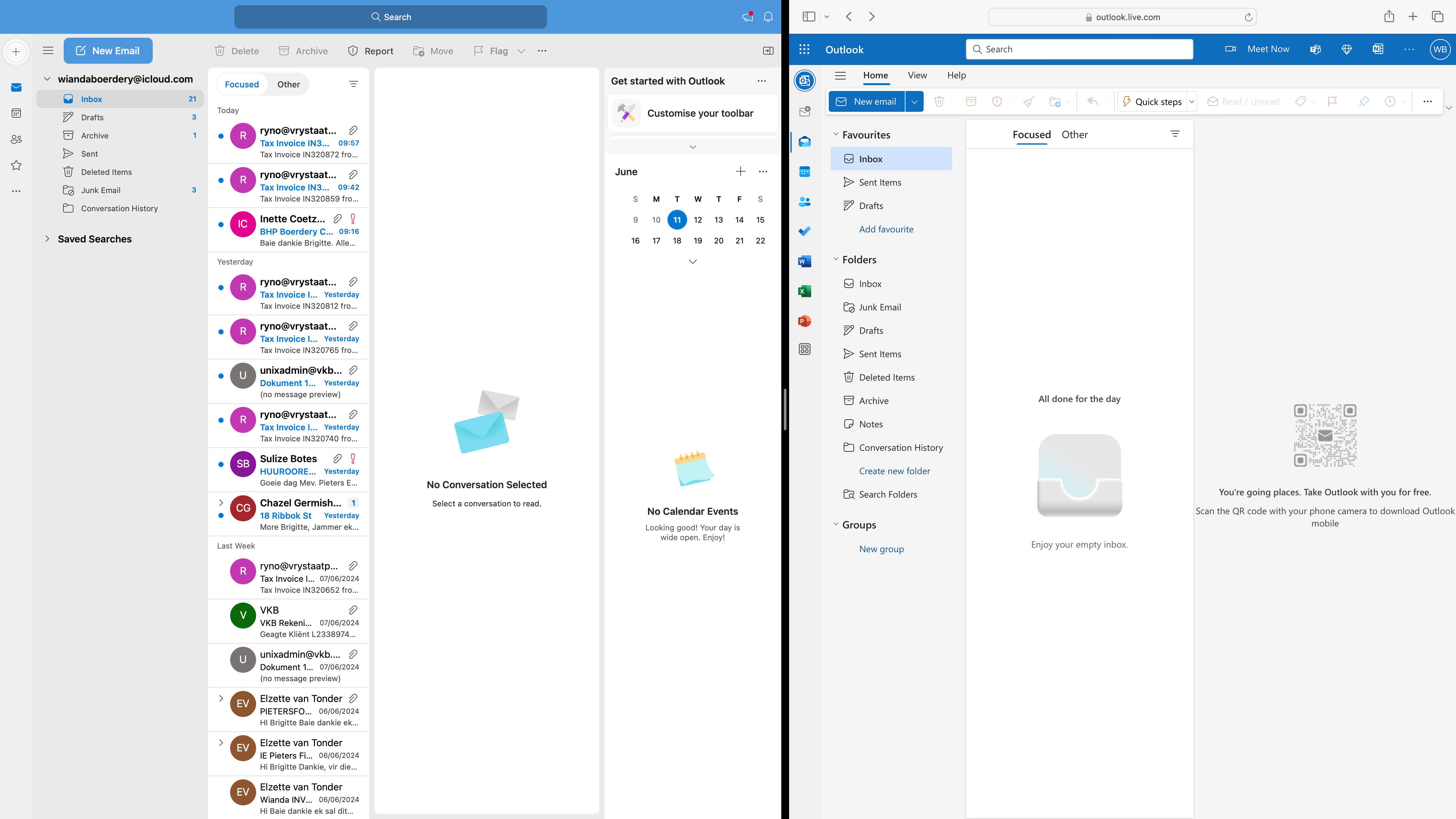The image size is (1456, 819).
Task: Switch to Calendar in the macOS Outlook sidebar
Action: click(16, 113)
